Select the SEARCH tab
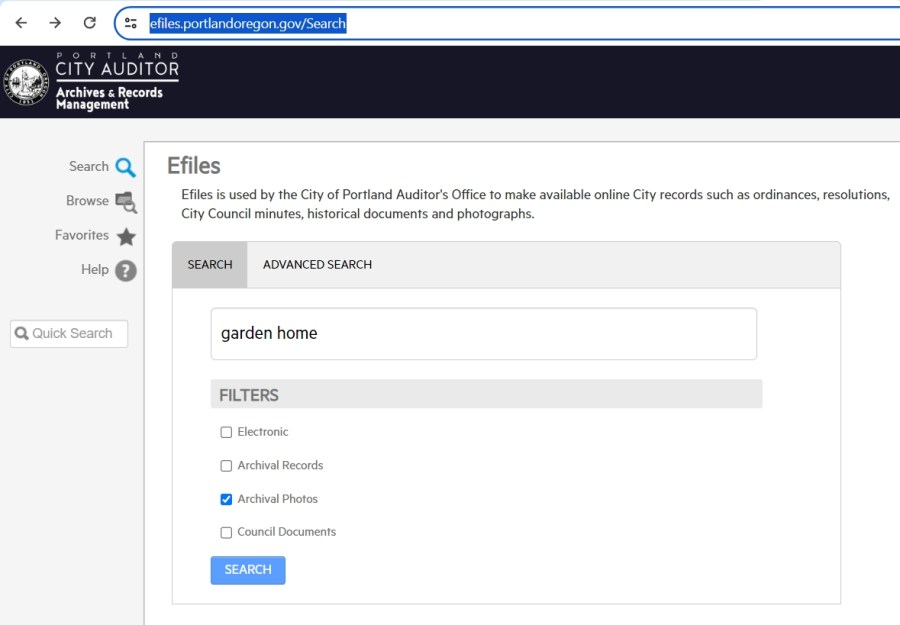Image resolution: width=900 pixels, height=625 pixels. 209,264
